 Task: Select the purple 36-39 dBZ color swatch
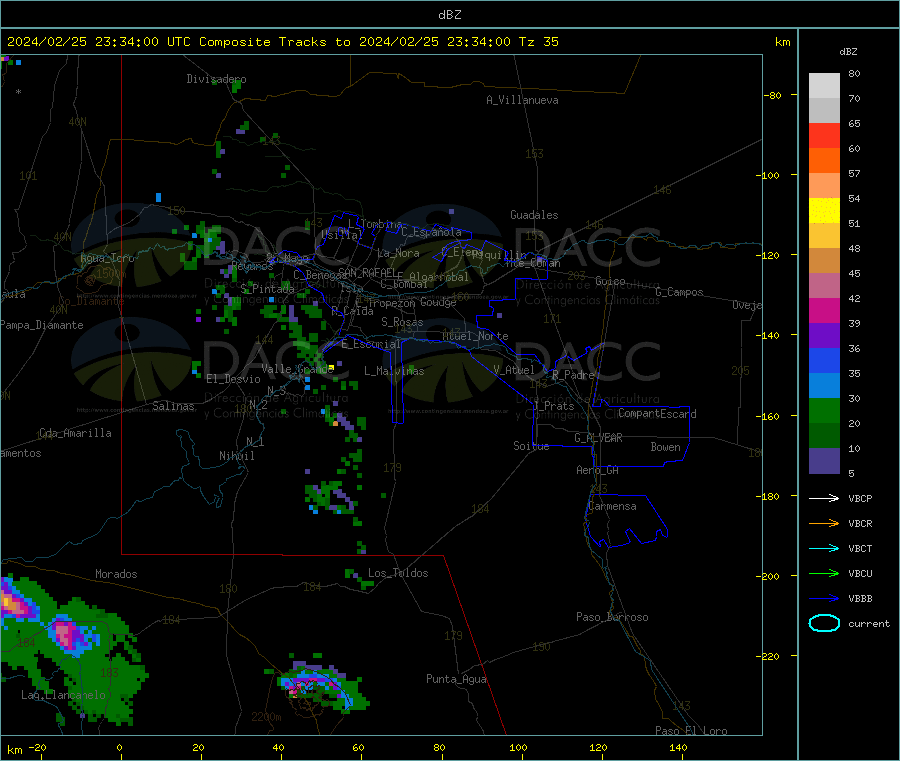(x=824, y=336)
